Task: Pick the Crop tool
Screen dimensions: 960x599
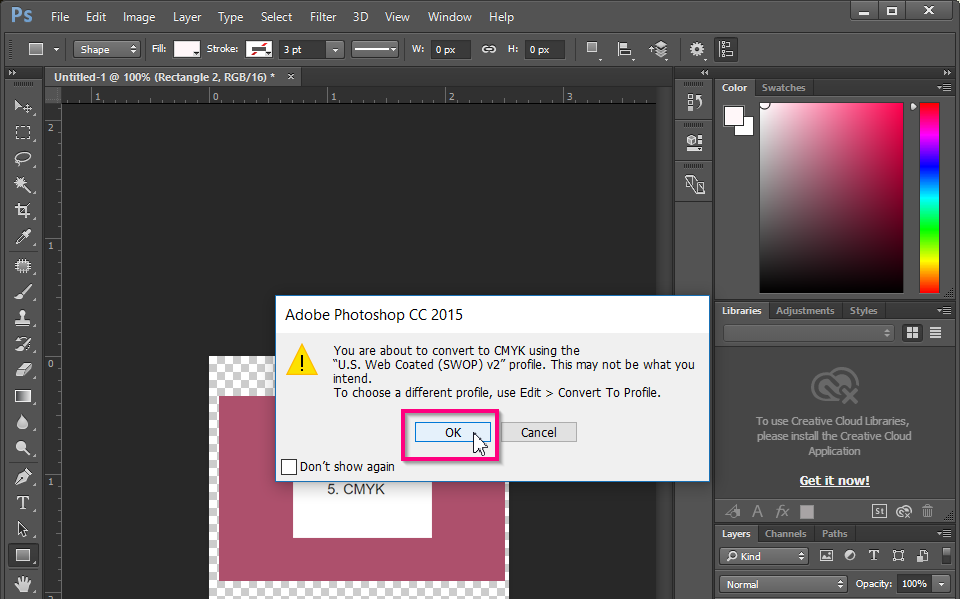Action: 22,211
